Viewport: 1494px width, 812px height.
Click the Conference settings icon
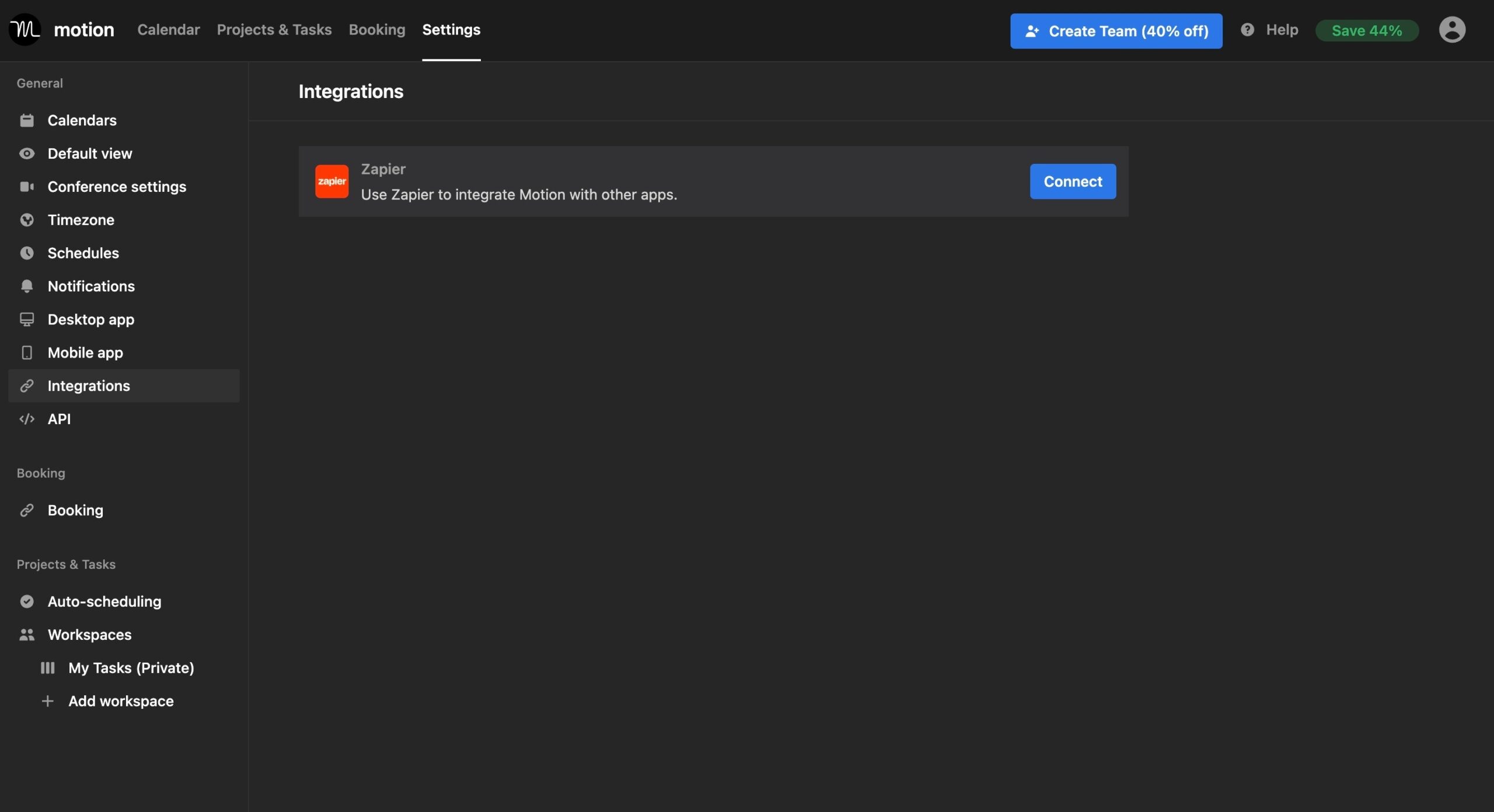coord(26,186)
